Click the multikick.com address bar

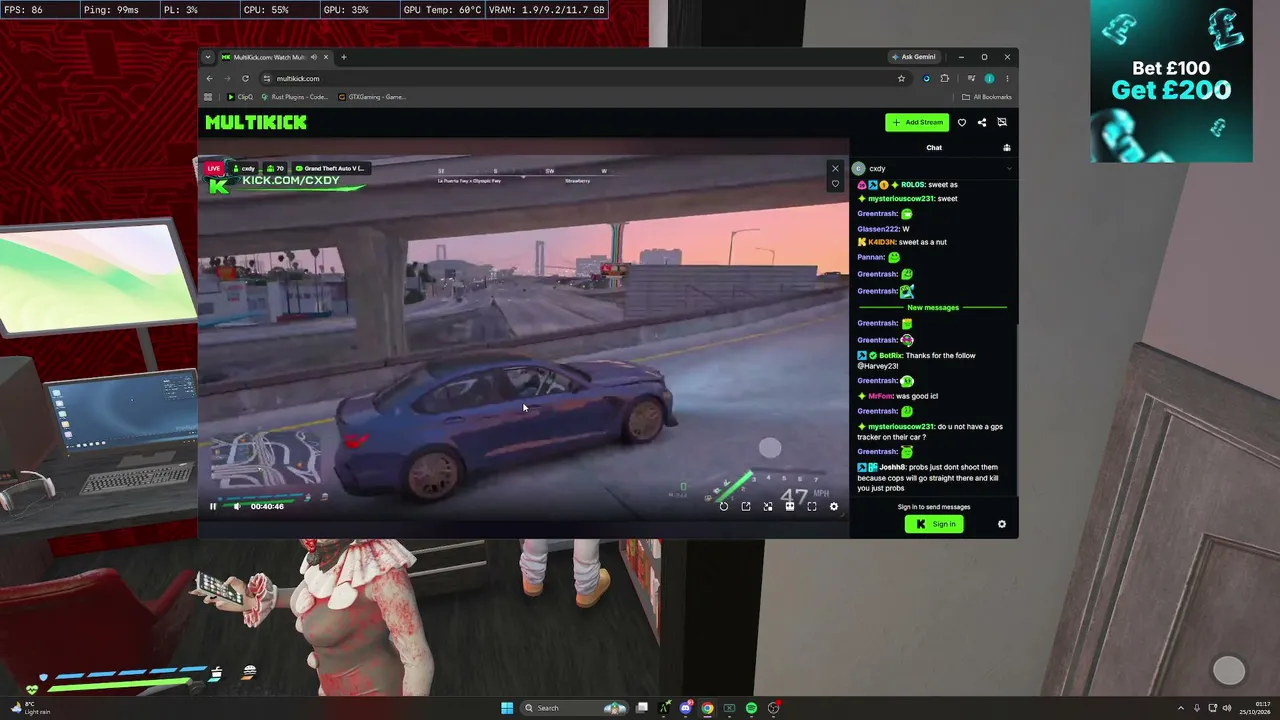(x=585, y=78)
